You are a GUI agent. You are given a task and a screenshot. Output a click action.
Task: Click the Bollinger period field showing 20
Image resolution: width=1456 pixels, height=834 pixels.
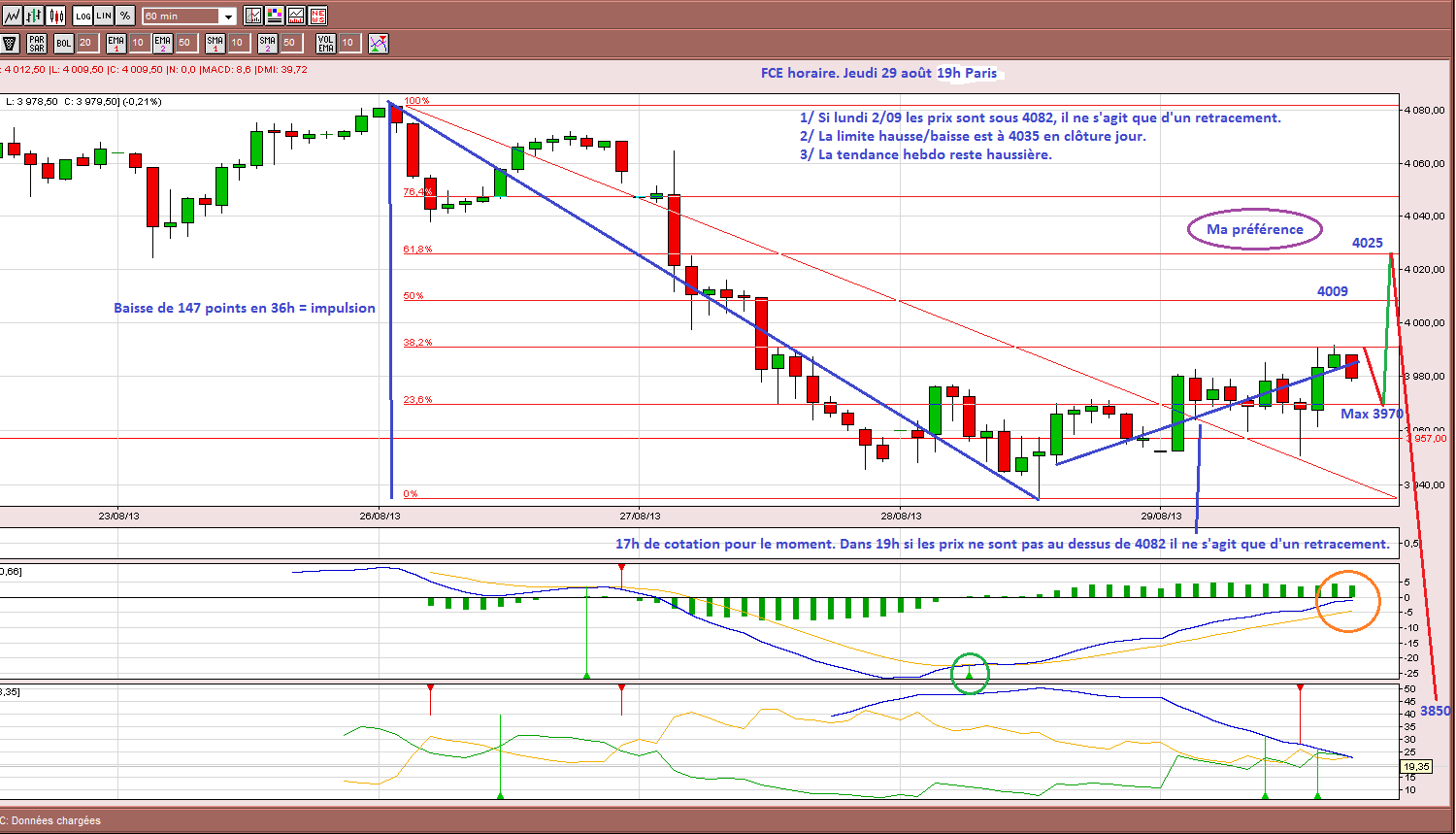pyautogui.click(x=88, y=43)
